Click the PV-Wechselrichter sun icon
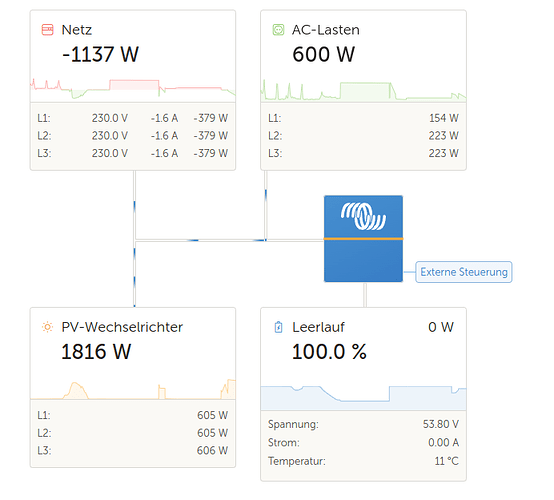The width and height of the screenshot is (554, 500). 47,327
